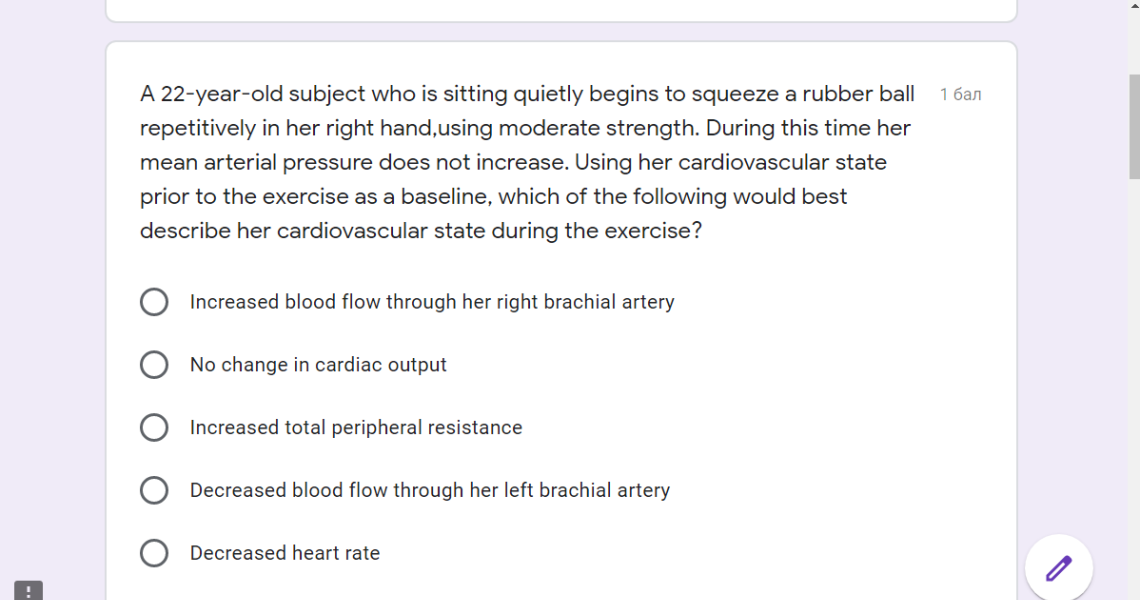Click the question paragraph about the 22-year-old subject
This screenshot has height=600, width=1140.
[x=527, y=162]
